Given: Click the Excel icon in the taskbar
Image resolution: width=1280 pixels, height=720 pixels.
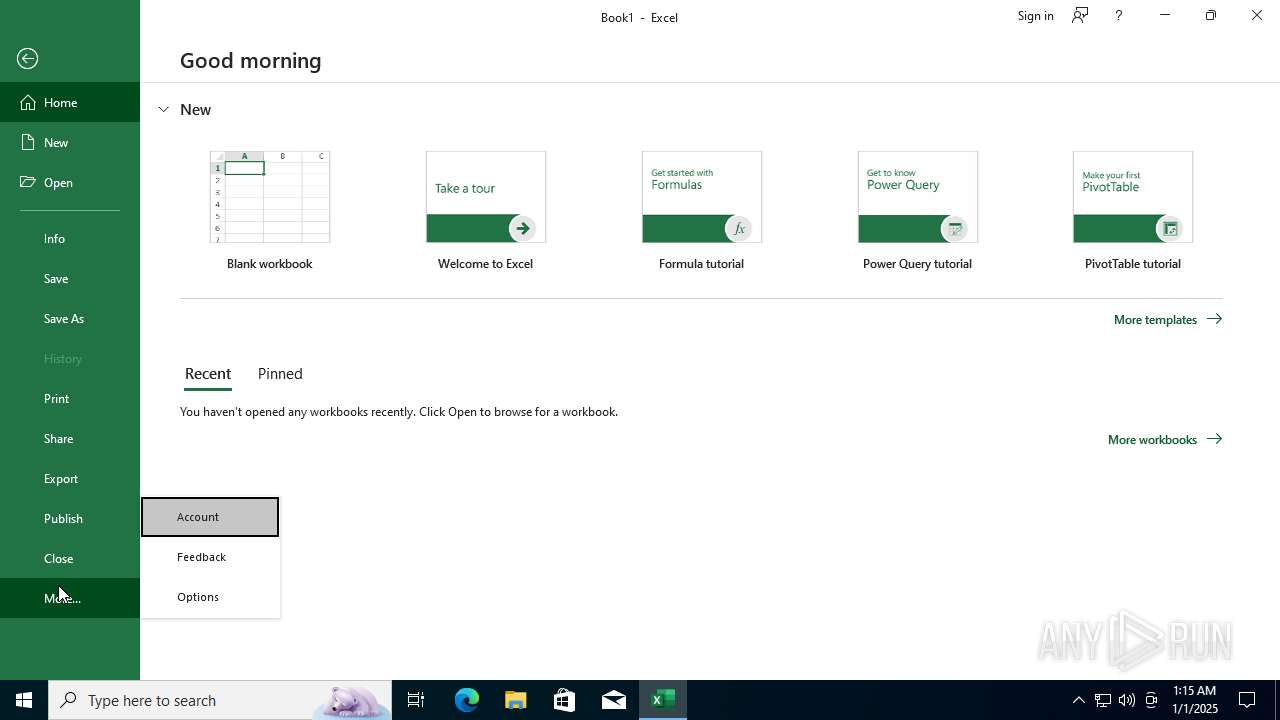Looking at the screenshot, I should pos(663,700).
